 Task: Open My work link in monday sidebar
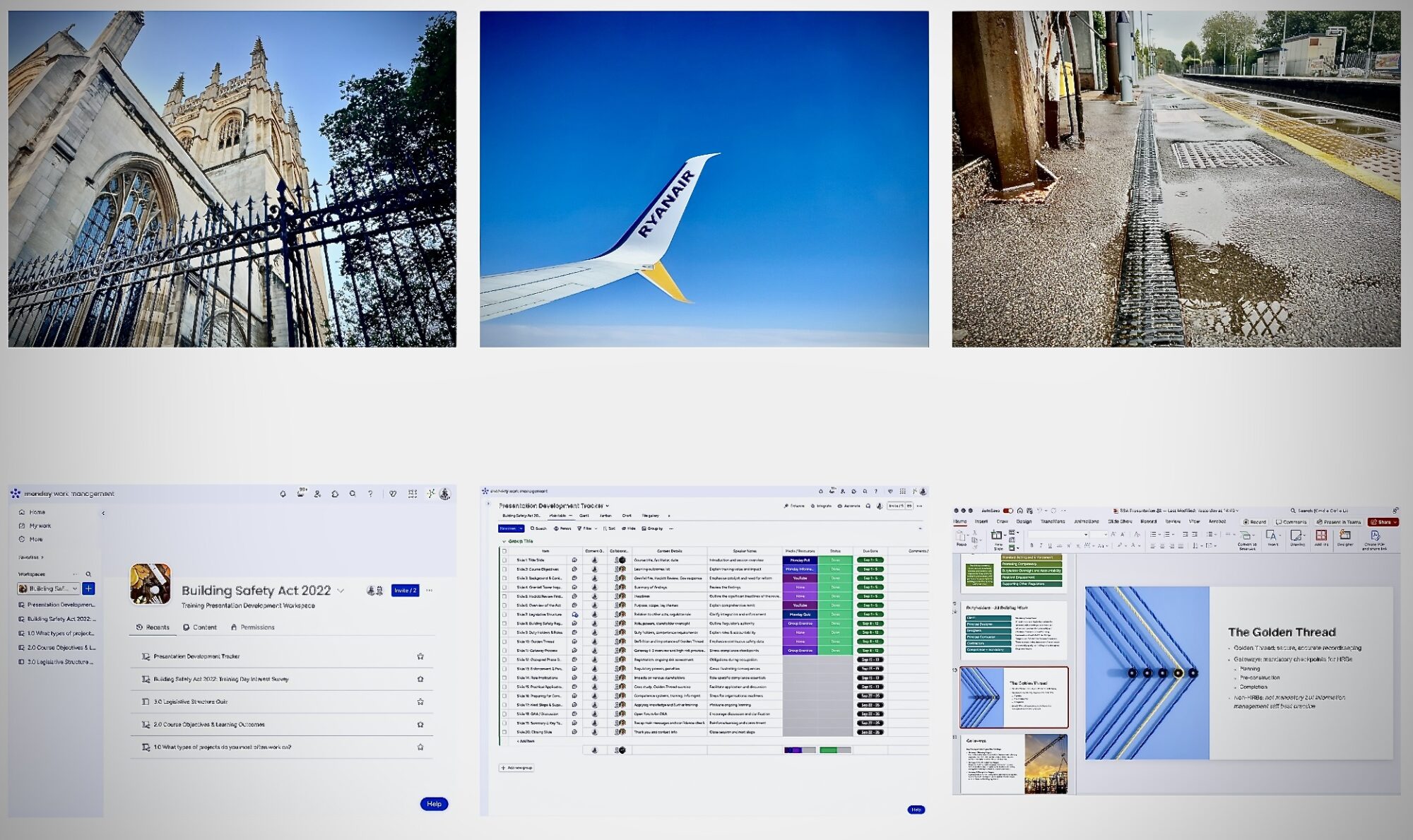point(35,526)
